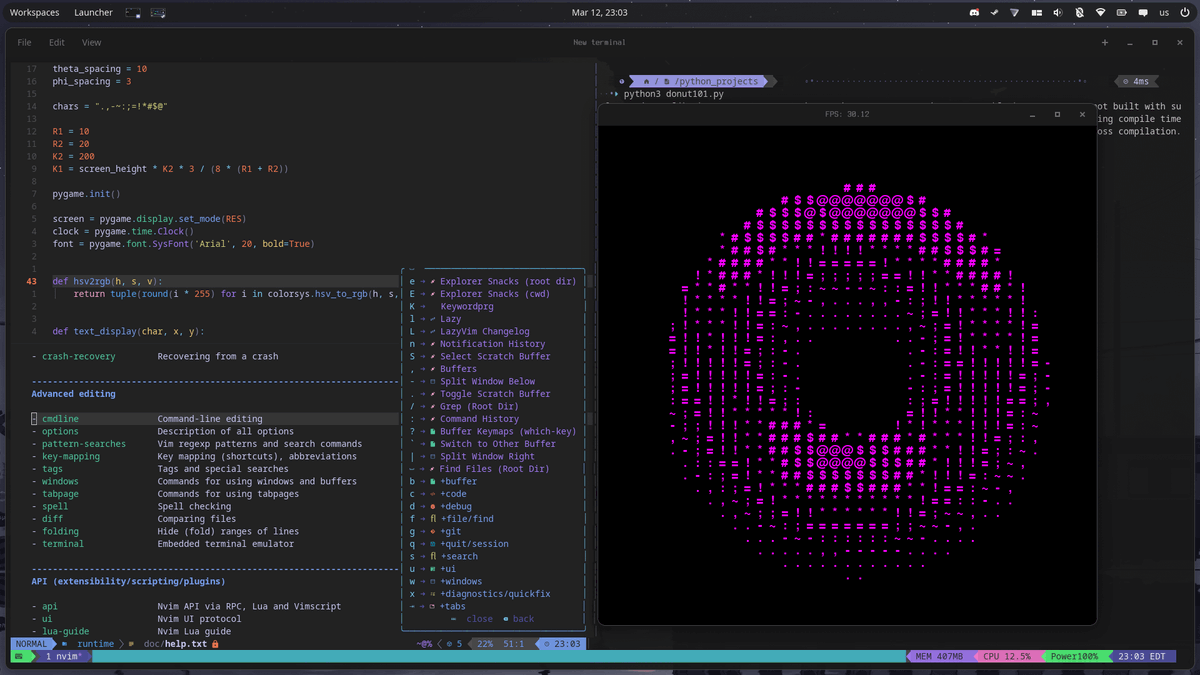This screenshot has height=675, width=1200.
Task: Open the battery status applet
Action: [x=1121, y=13]
